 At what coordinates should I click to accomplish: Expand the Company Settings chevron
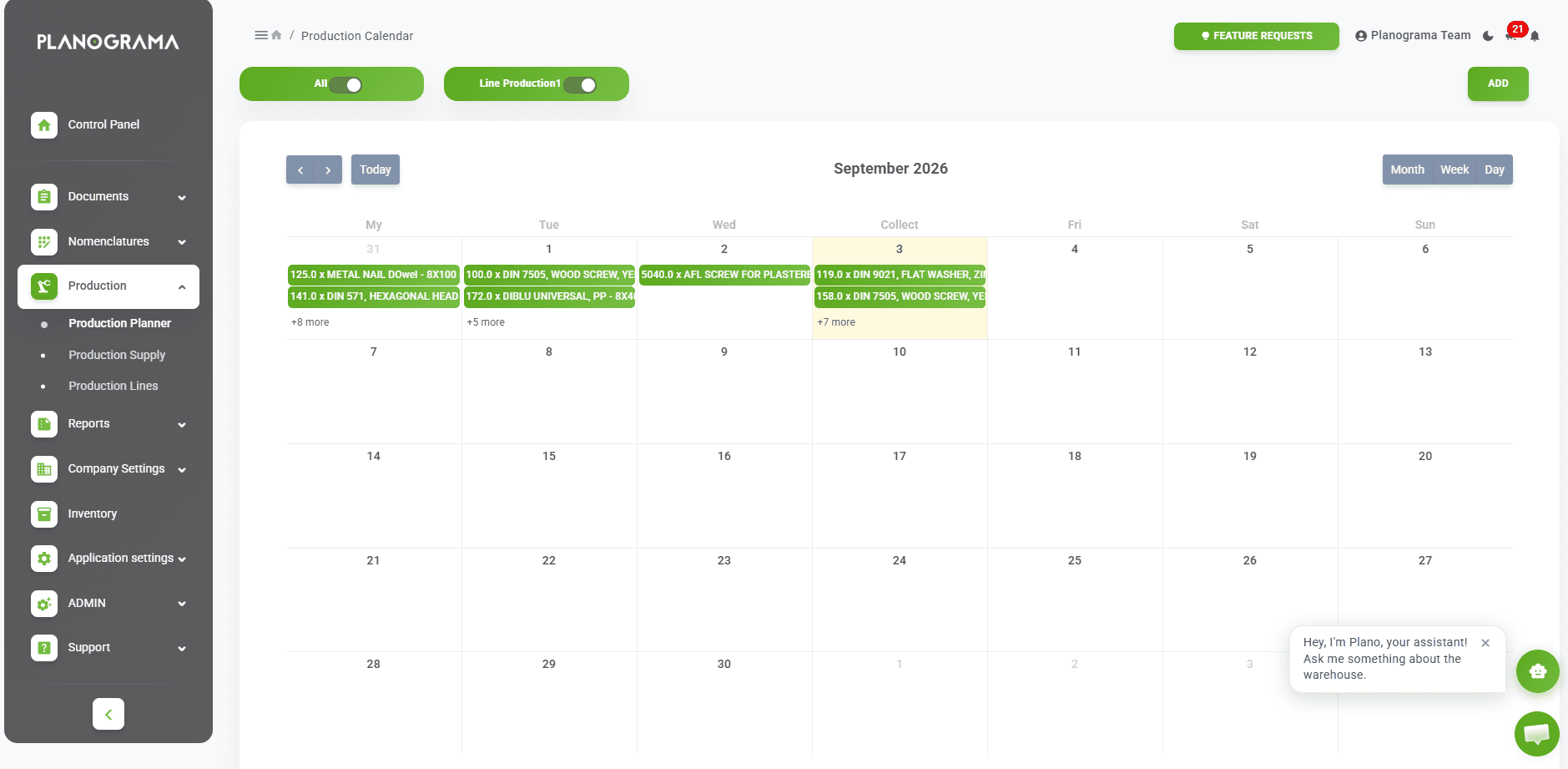pos(182,470)
